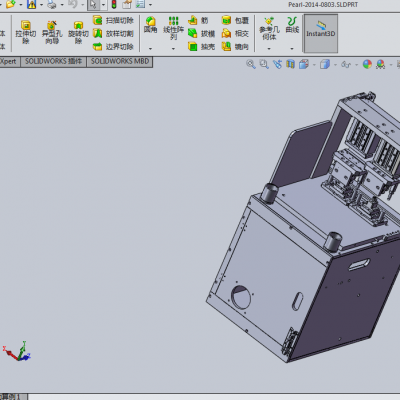Viewport: 400px width, 400px height.
Task: Select the Extruded Cut (拉伸切除) tool
Action: 26,32
